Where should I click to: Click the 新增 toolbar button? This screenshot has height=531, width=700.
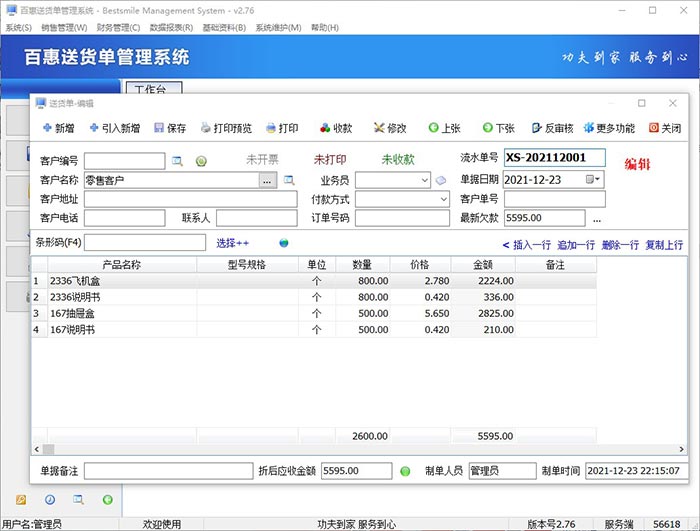coord(58,128)
